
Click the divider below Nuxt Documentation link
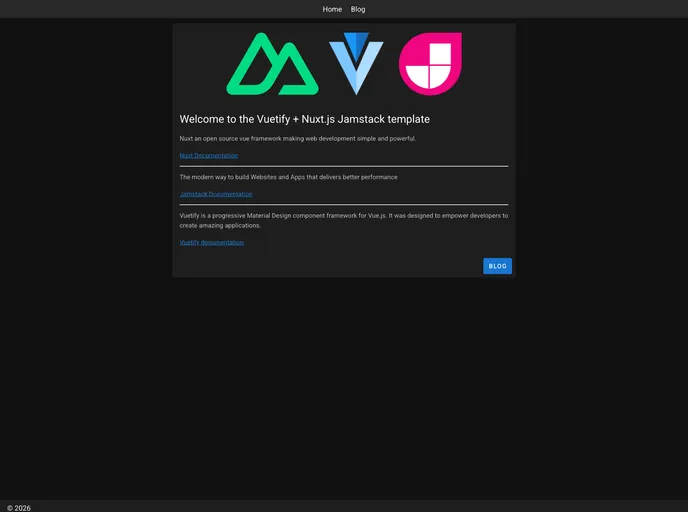pos(343,166)
